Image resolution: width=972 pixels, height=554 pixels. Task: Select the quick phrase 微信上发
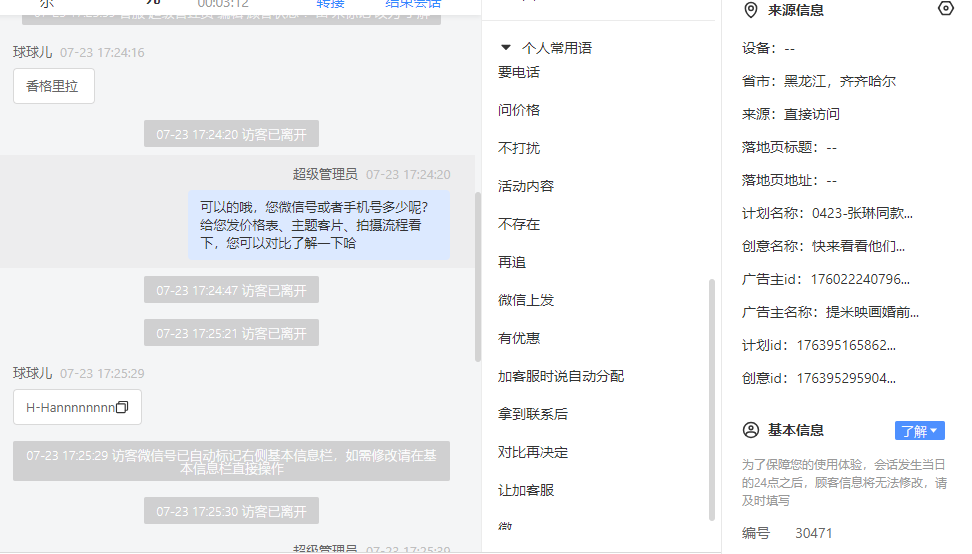526,300
